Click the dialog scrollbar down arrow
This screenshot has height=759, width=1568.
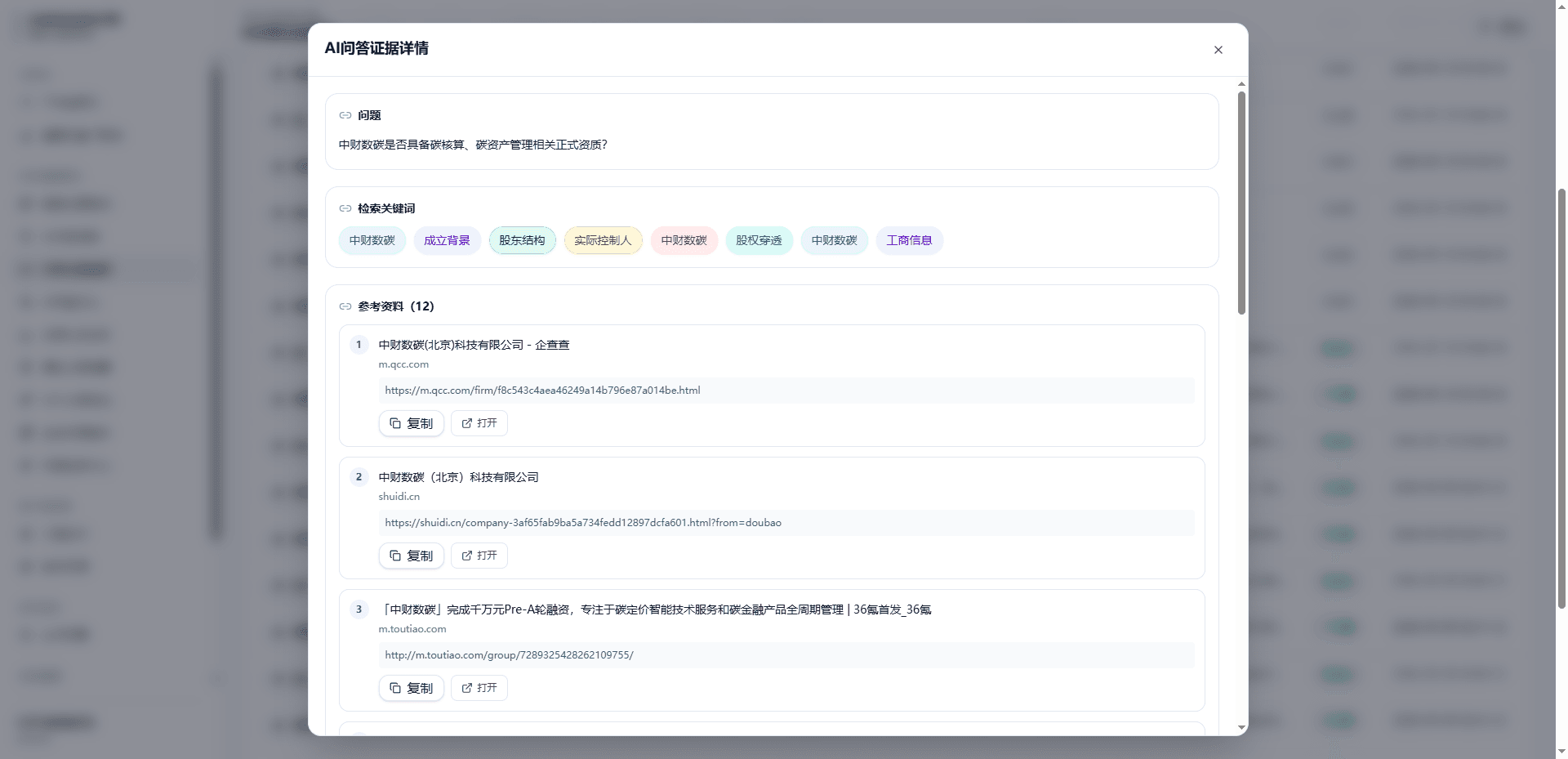(x=1241, y=728)
